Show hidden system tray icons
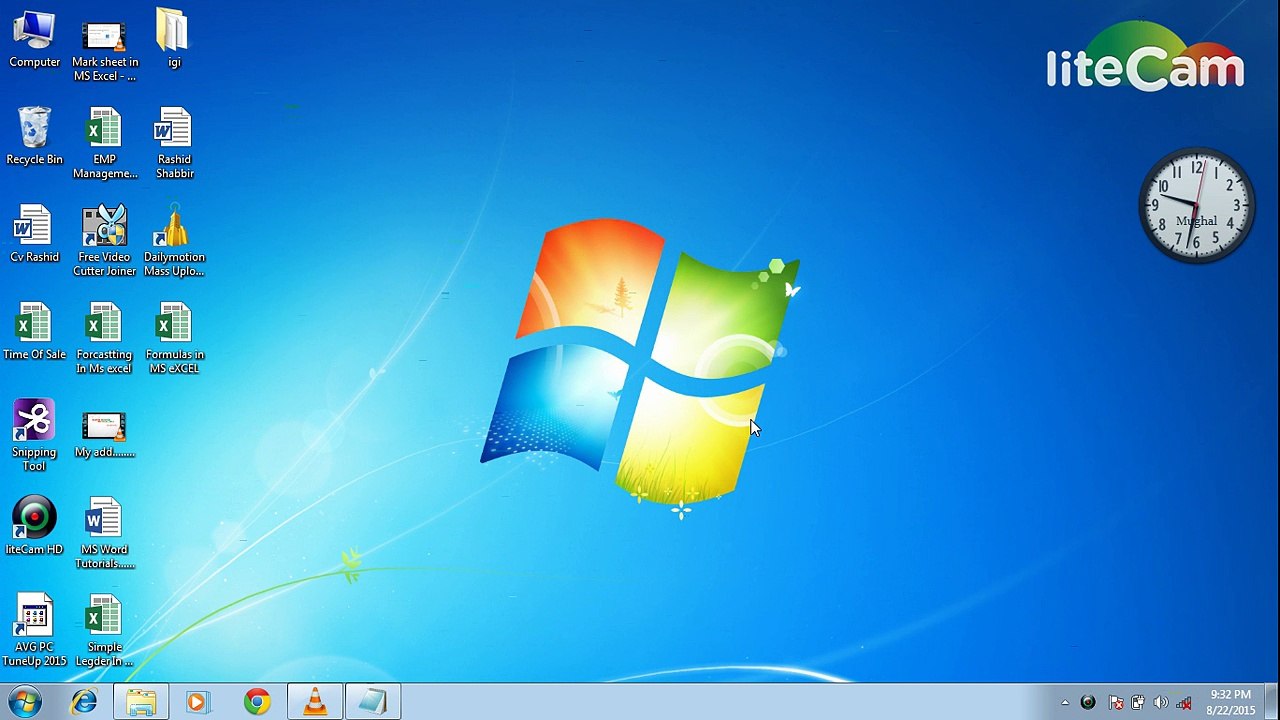The width and height of the screenshot is (1280, 720). pyautogui.click(x=1065, y=703)
